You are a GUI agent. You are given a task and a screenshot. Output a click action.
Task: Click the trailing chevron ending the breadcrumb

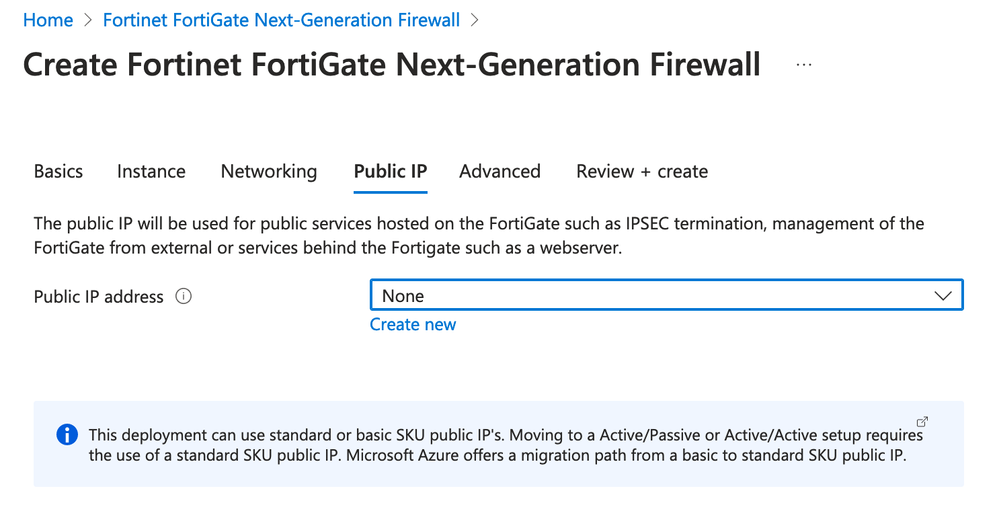point(474,20)
